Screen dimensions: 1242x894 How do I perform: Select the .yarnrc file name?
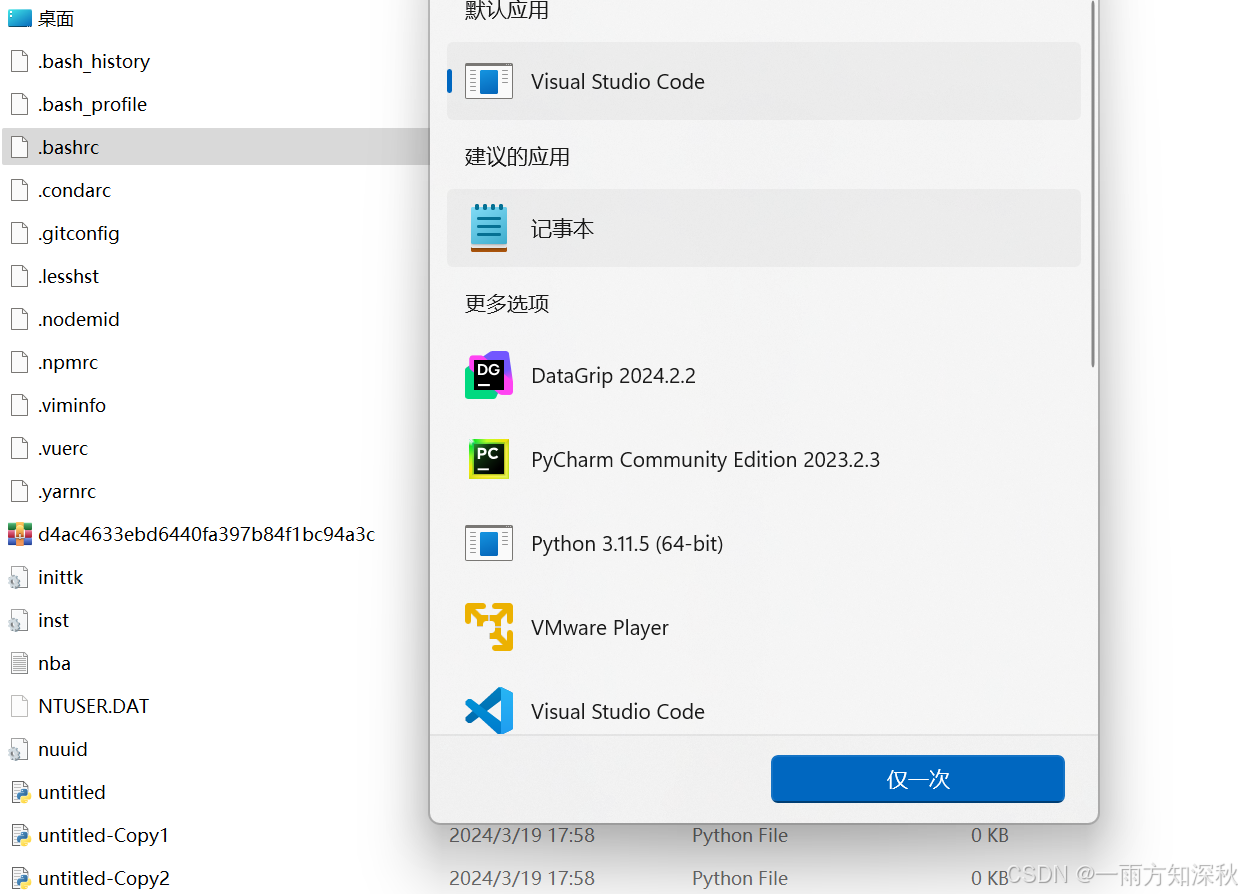(x=67, y=491)
